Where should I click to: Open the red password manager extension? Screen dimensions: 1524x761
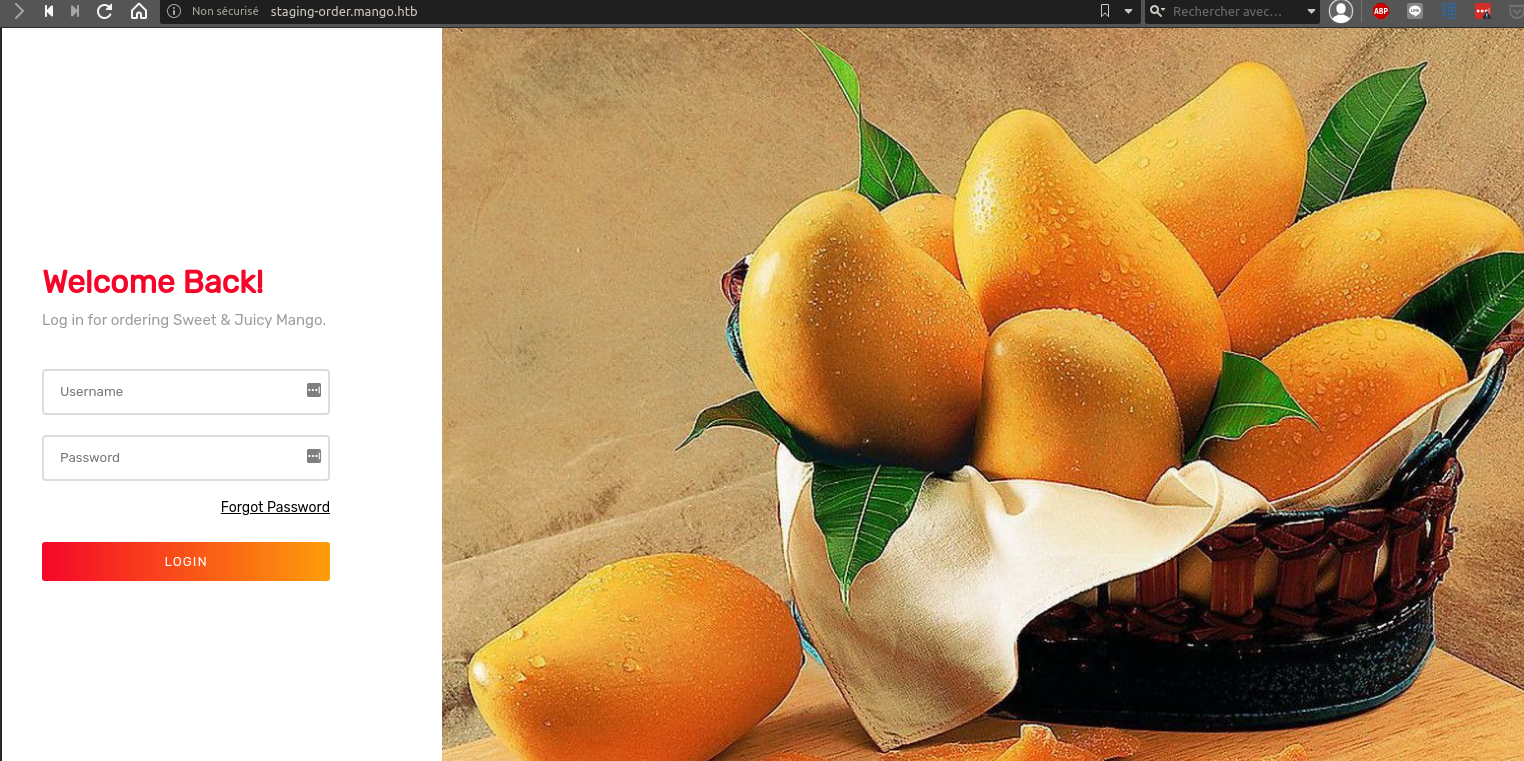[x=1483, y=12]
